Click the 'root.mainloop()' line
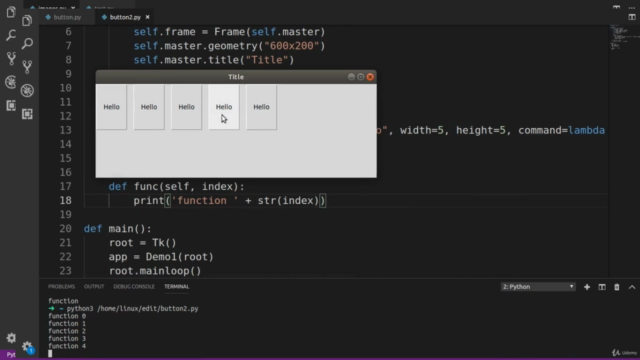 click(155, 271)
